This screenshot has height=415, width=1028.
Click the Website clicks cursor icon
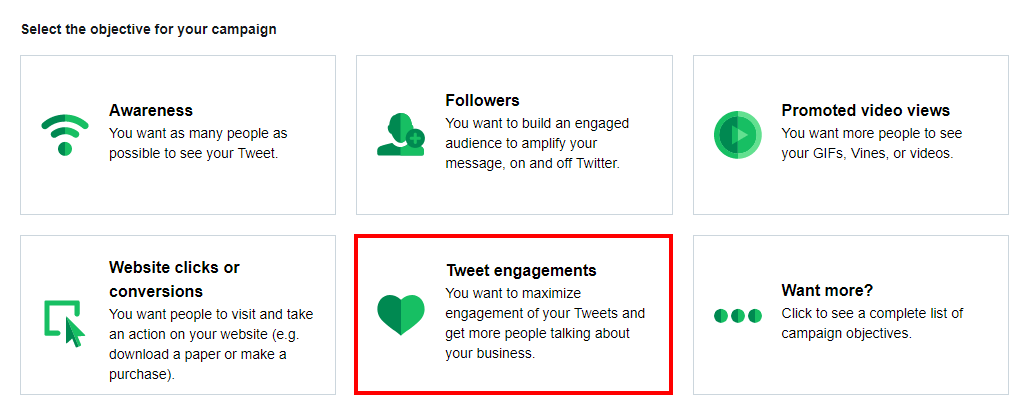coord(64,323)
